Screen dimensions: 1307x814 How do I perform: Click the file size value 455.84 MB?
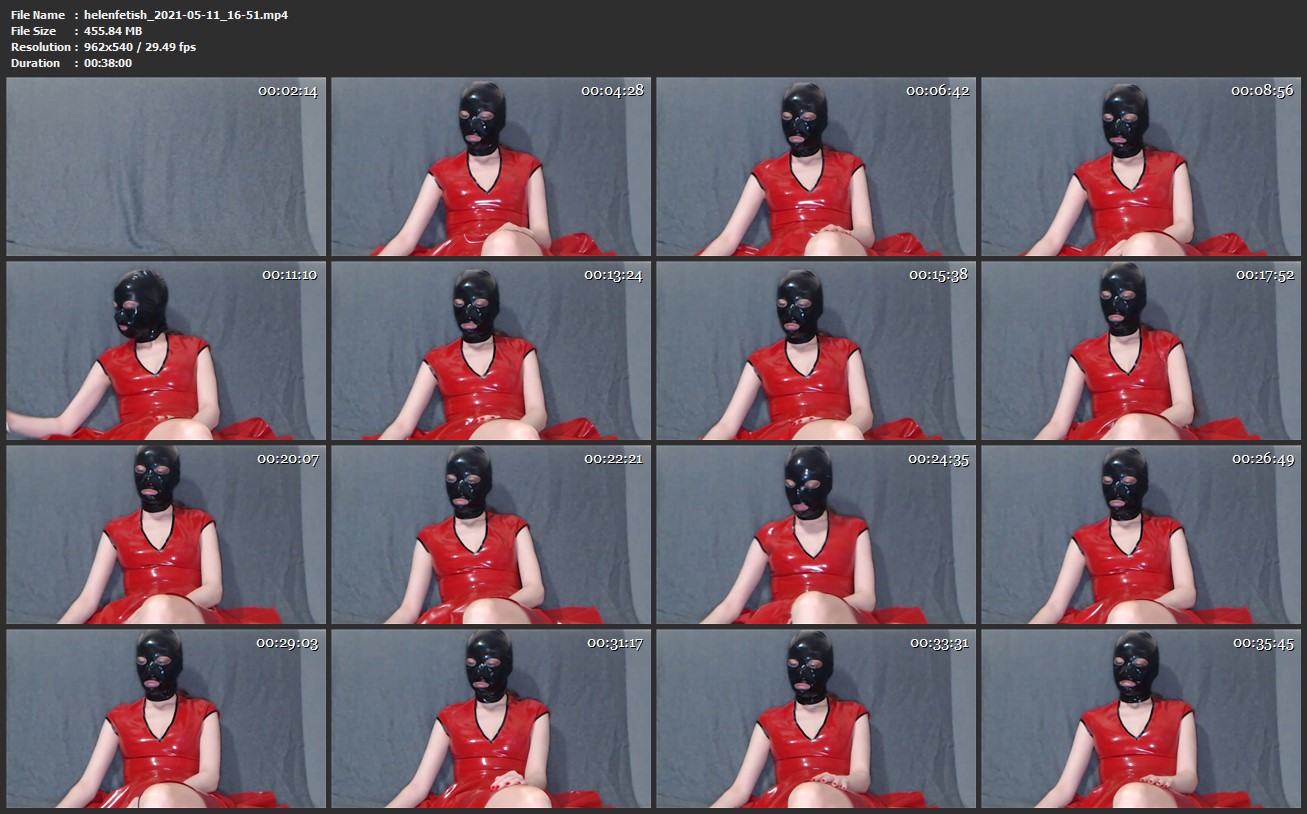click(x=113, y=31)
